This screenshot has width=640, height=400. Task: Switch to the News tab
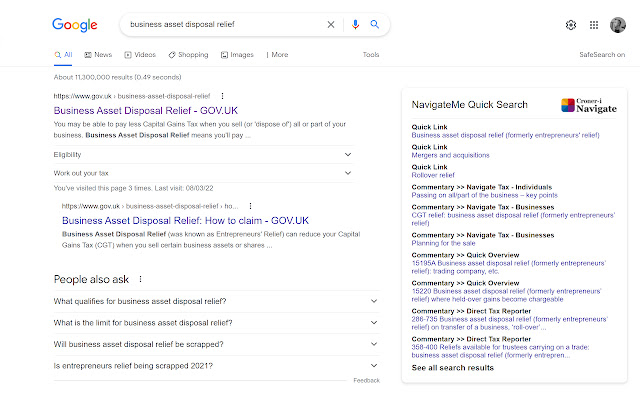point(98,55)
